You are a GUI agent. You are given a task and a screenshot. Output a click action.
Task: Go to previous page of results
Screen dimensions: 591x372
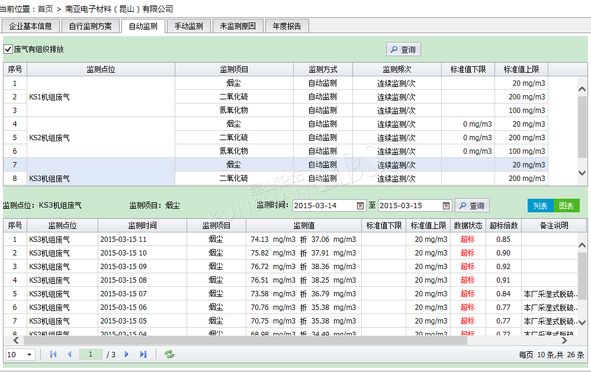[x=69, y=354]
